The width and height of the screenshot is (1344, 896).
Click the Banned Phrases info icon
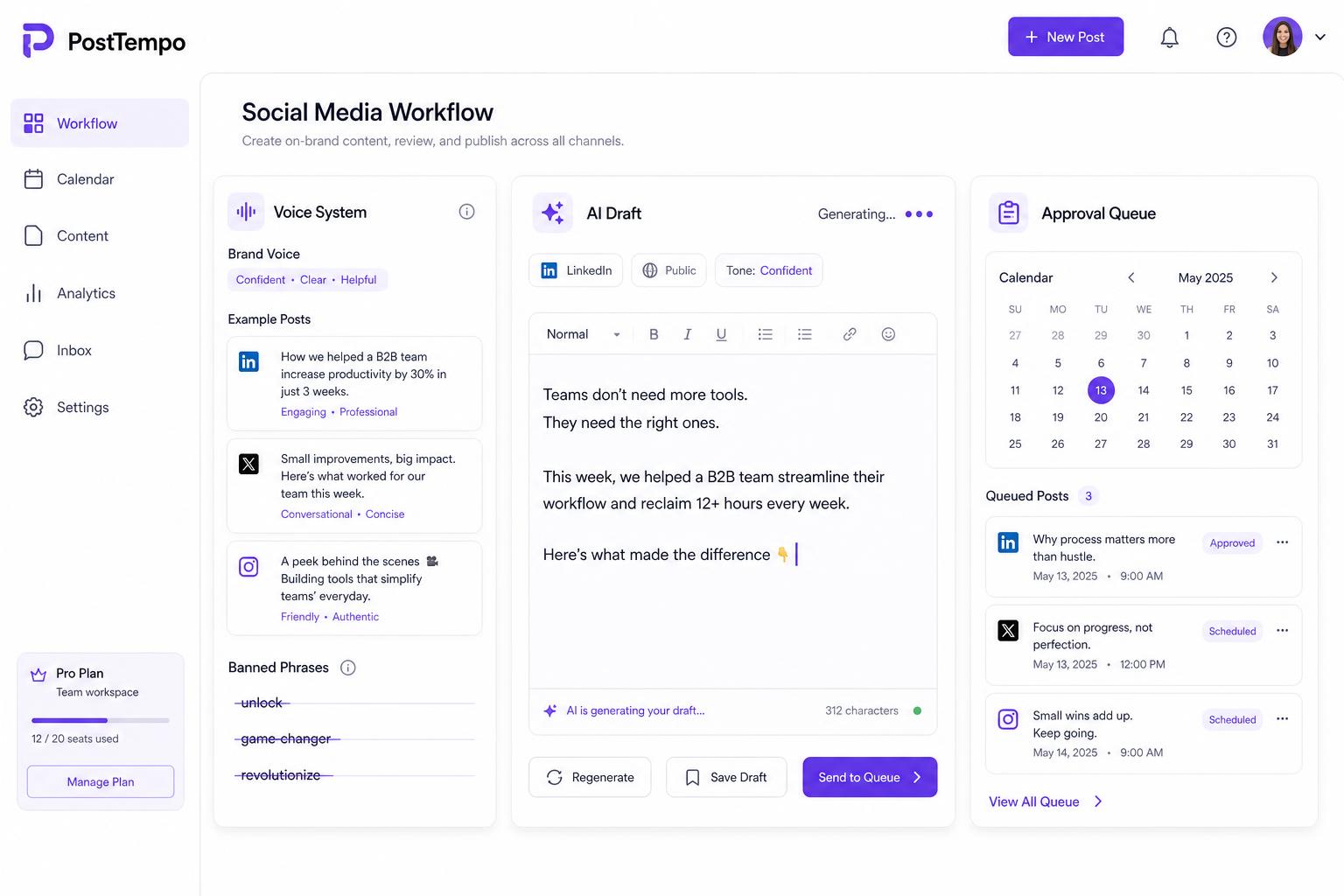(x=348, y=668)
